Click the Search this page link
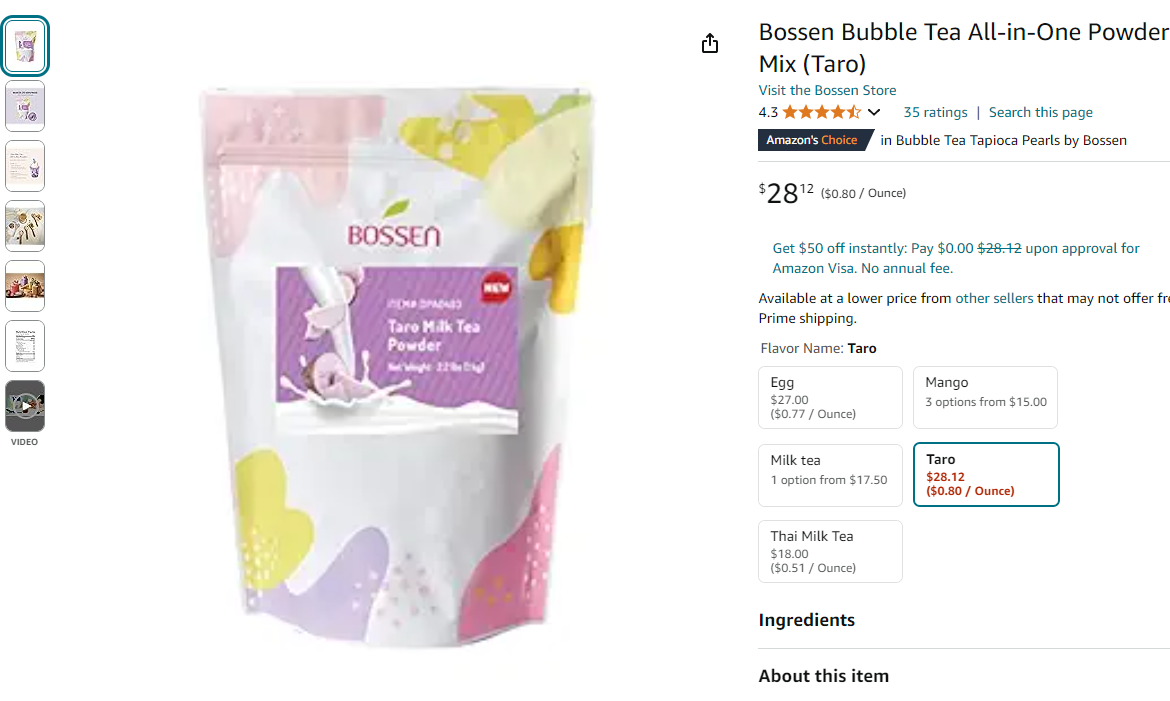 pyautogui.click(x=1040, y=113)
